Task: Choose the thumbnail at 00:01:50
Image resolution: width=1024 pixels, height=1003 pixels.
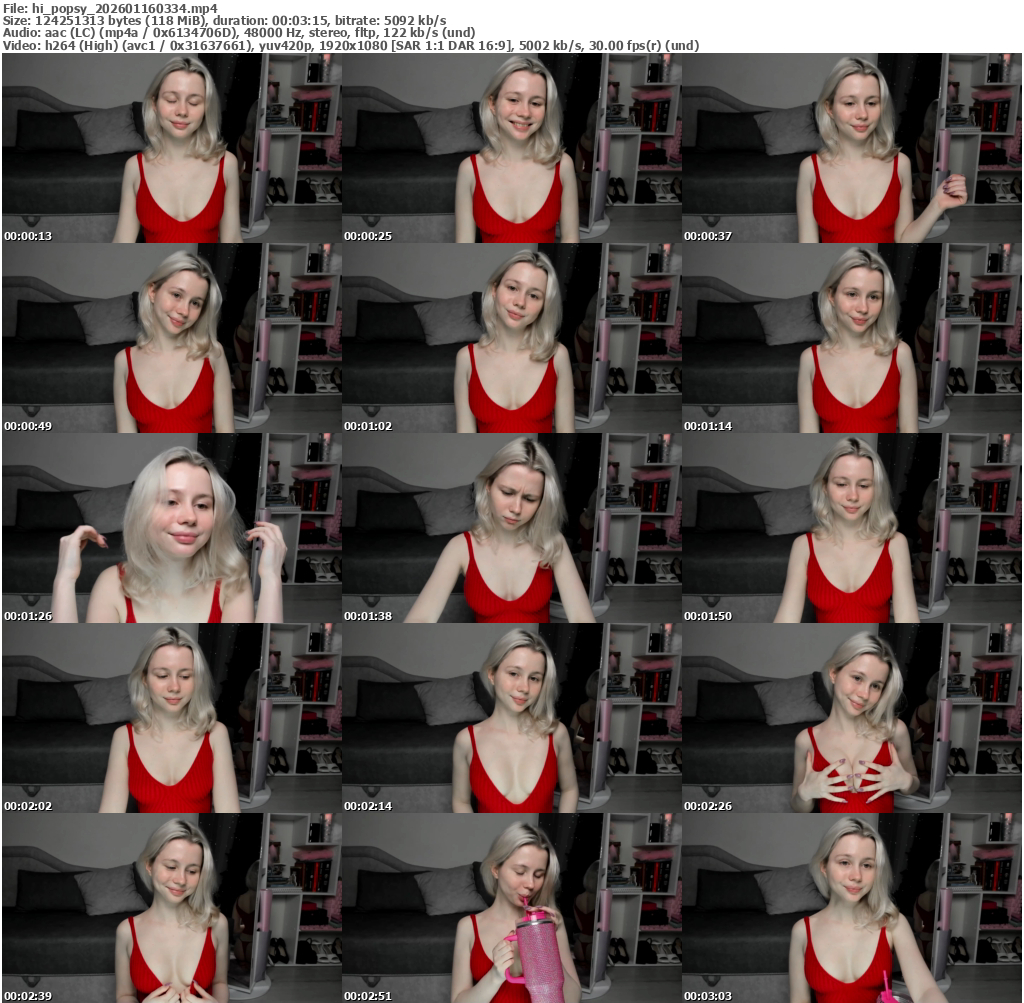Action: tap(852, 528)
